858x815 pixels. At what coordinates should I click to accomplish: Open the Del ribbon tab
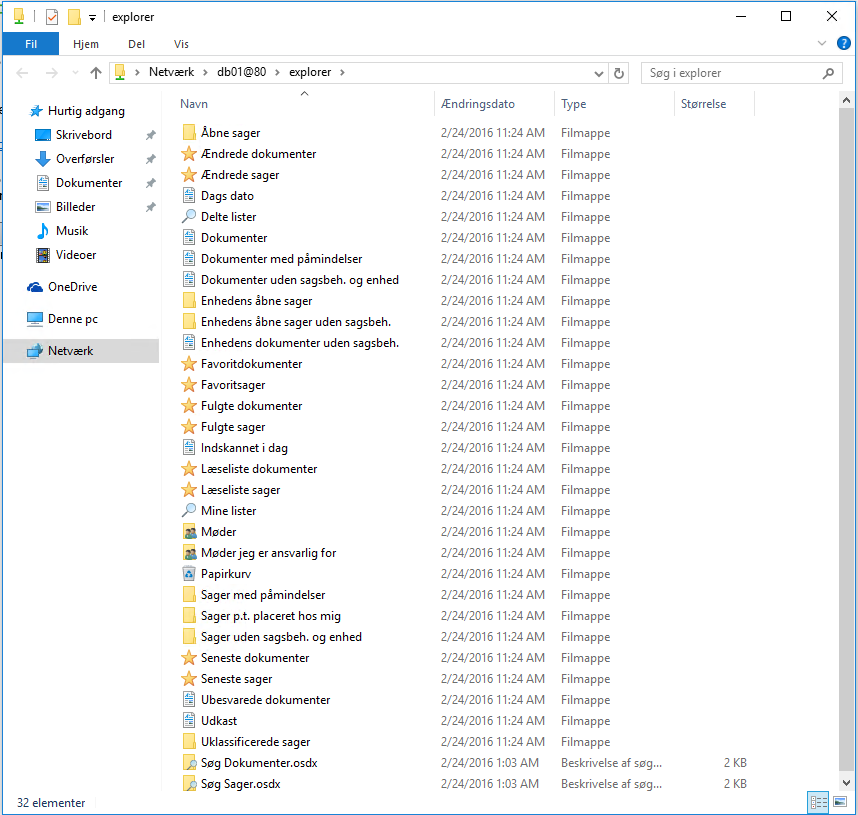[137, 44]
